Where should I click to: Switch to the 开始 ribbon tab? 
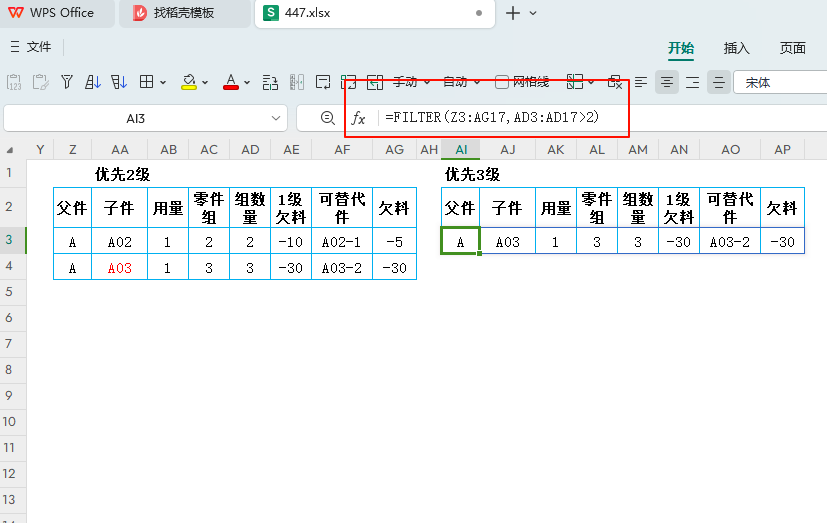tap(681, 48)
